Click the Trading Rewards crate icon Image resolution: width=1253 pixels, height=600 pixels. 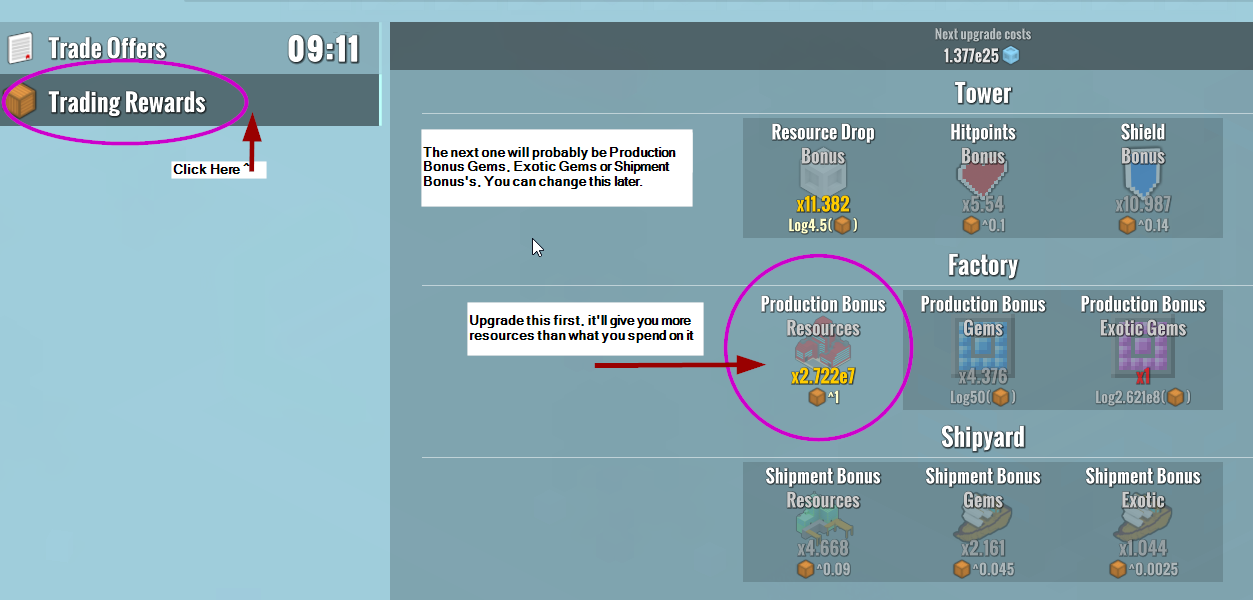21,101
